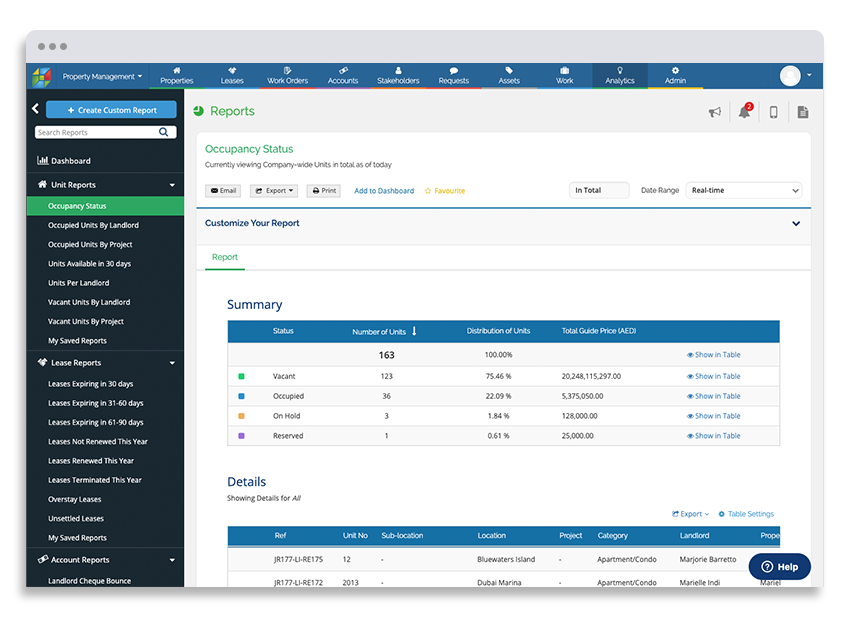Open the Requests module
This screenshot has width=850, height=622.
click(x=454, y=75)
